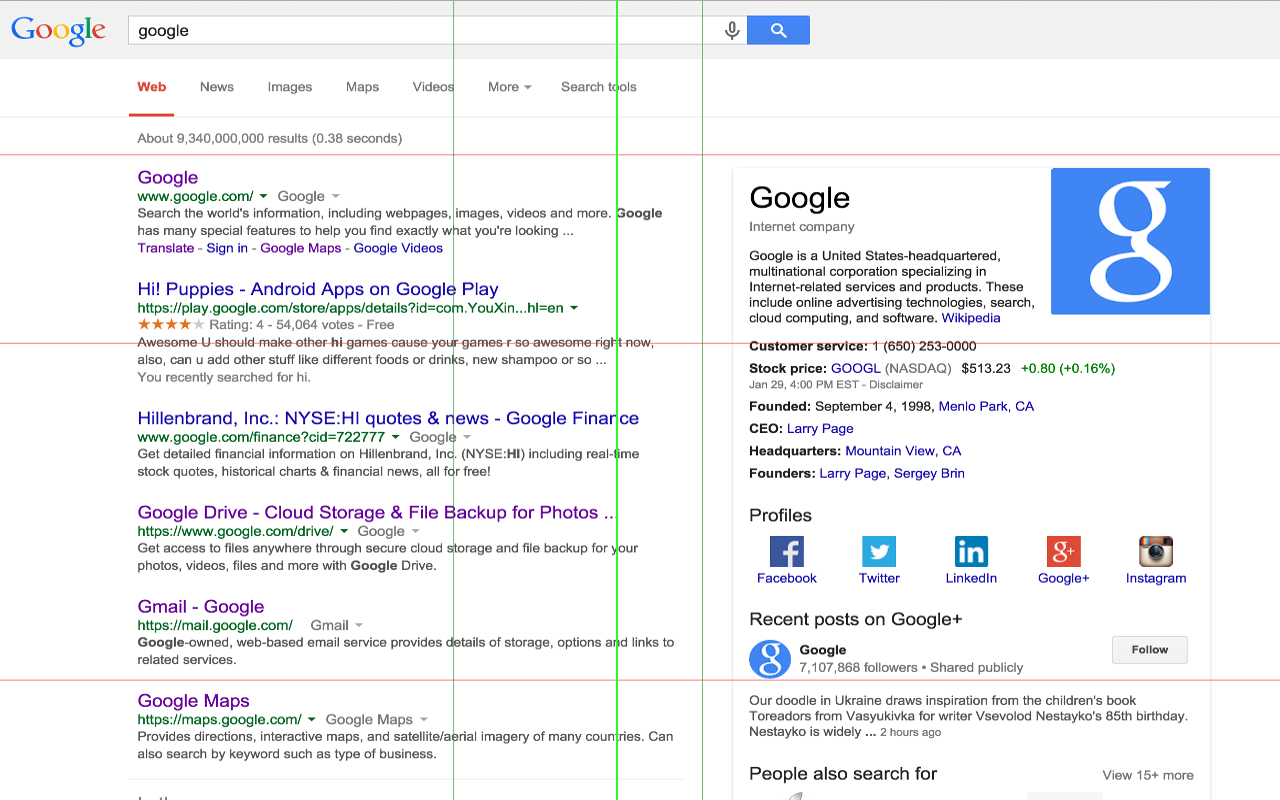Click the Follow button
This screenshot has width=1280, height=800.
tap(1149, 649)
